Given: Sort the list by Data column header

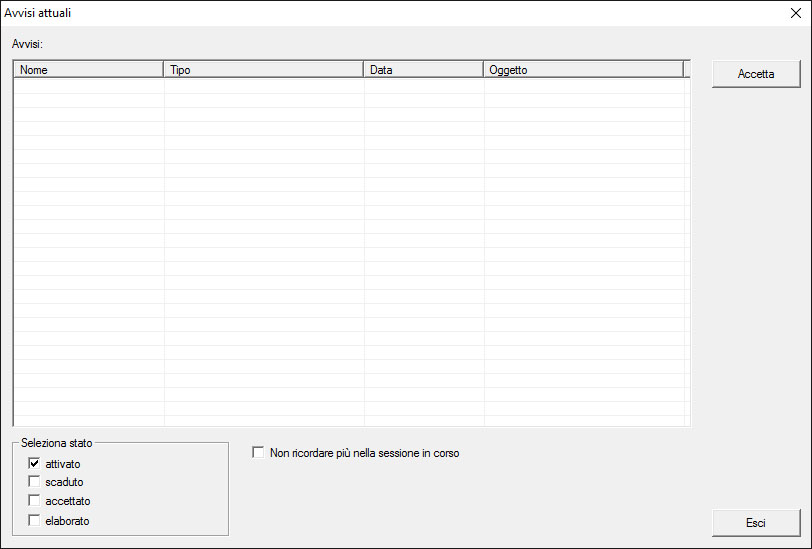Looking at the screenshot, I should click(x=422, y=70).
